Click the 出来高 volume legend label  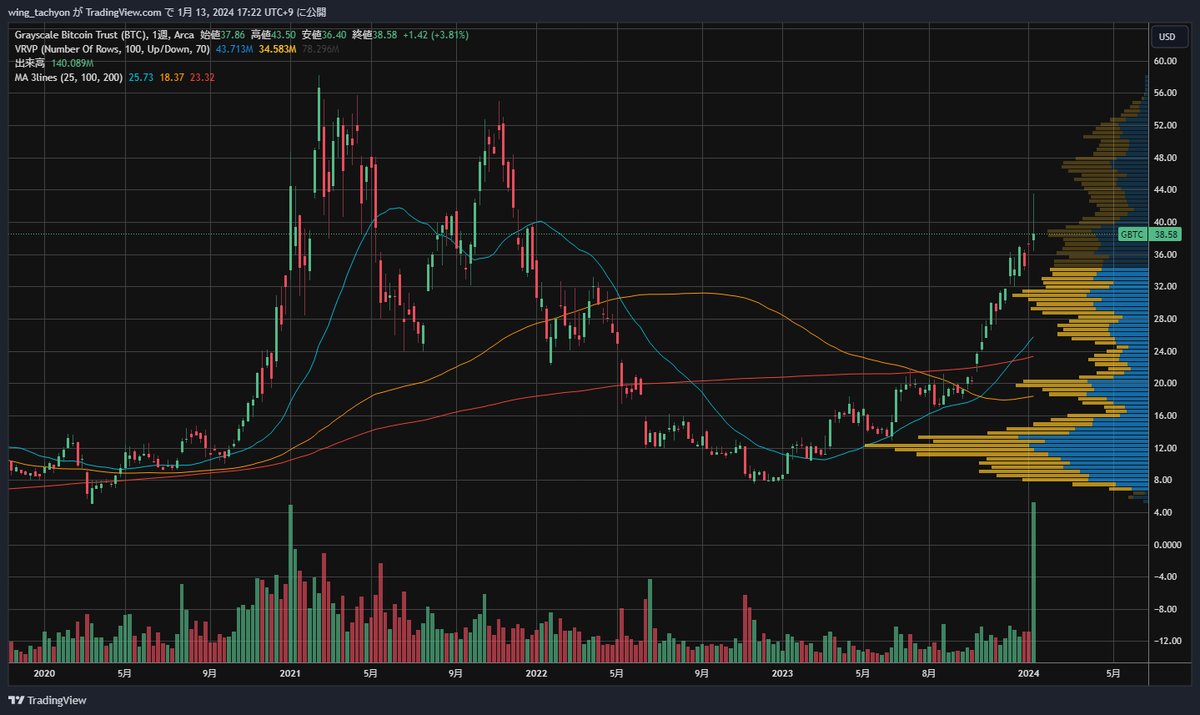pyautogui.click(x=30, y=62)
